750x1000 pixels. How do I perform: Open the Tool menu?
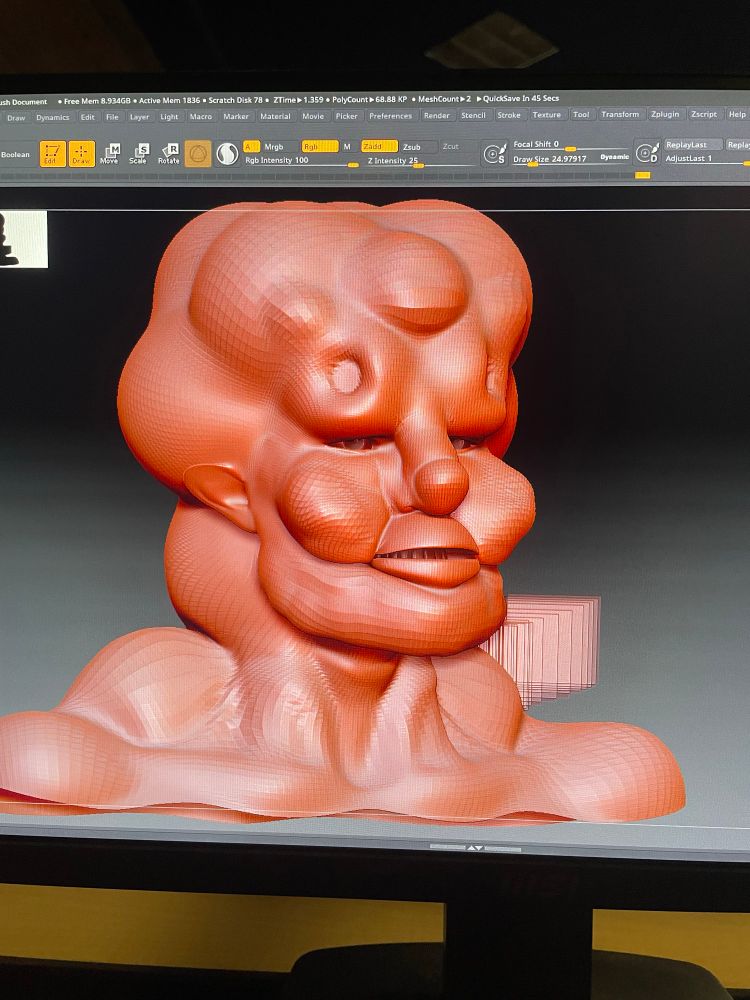click(x=581, y=115)
